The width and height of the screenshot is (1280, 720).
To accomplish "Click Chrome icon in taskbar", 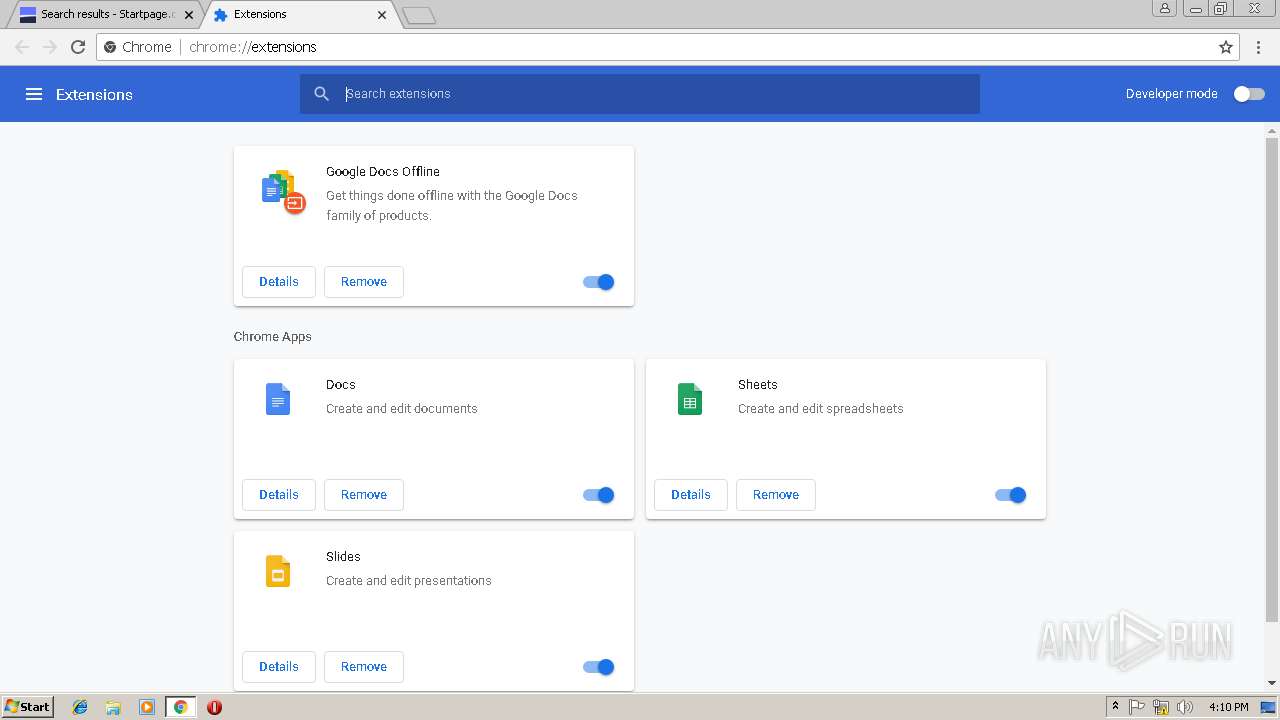I will point(180,707).
